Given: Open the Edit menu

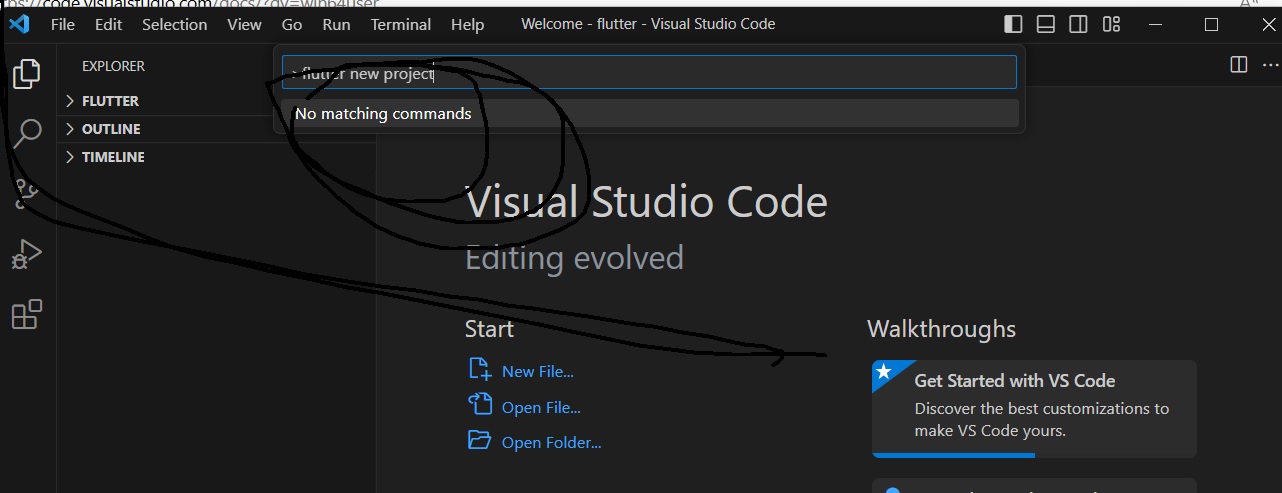Looking at the screenshot, I should 108,24.
